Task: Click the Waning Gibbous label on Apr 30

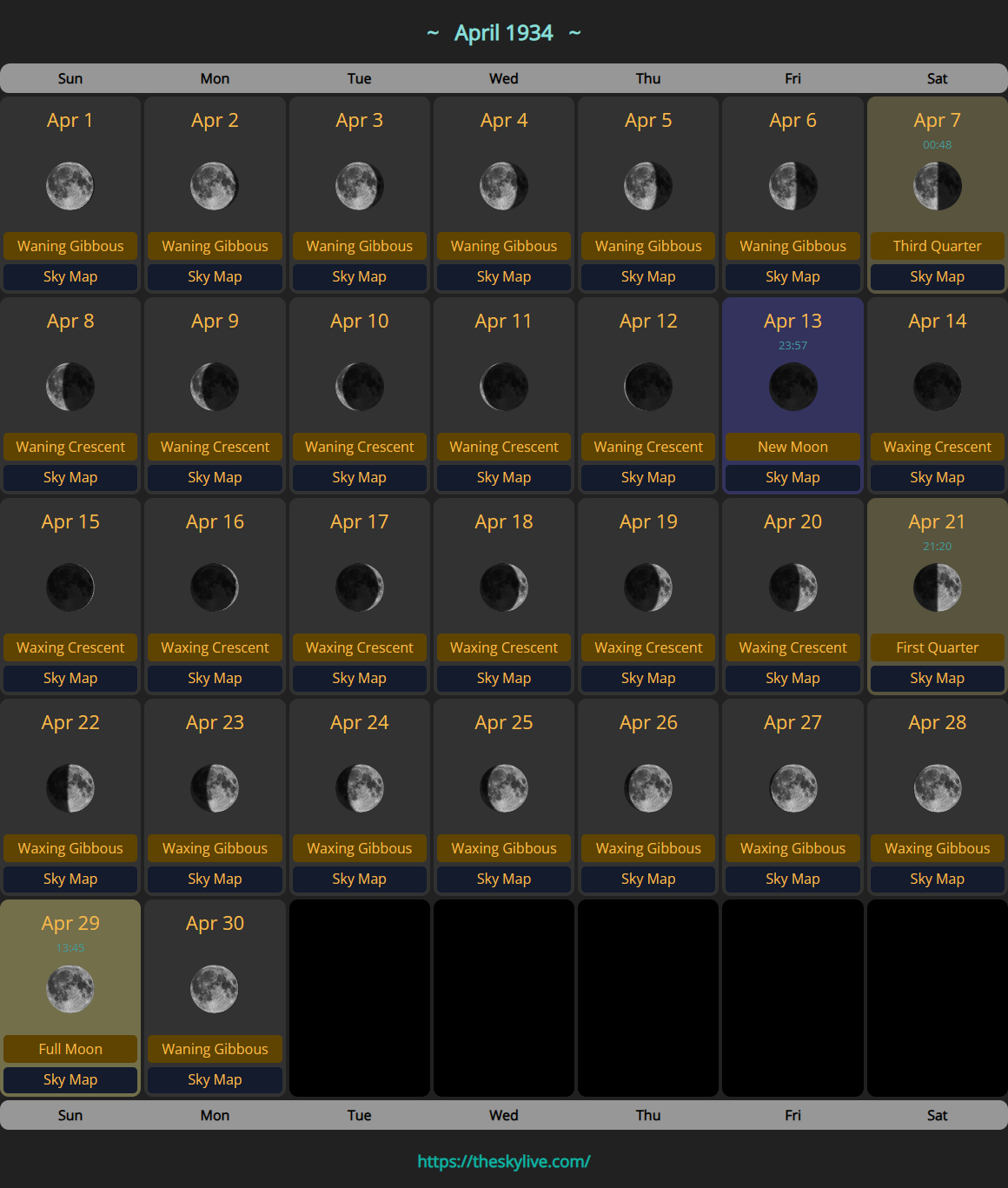Action: (215, 1050)
